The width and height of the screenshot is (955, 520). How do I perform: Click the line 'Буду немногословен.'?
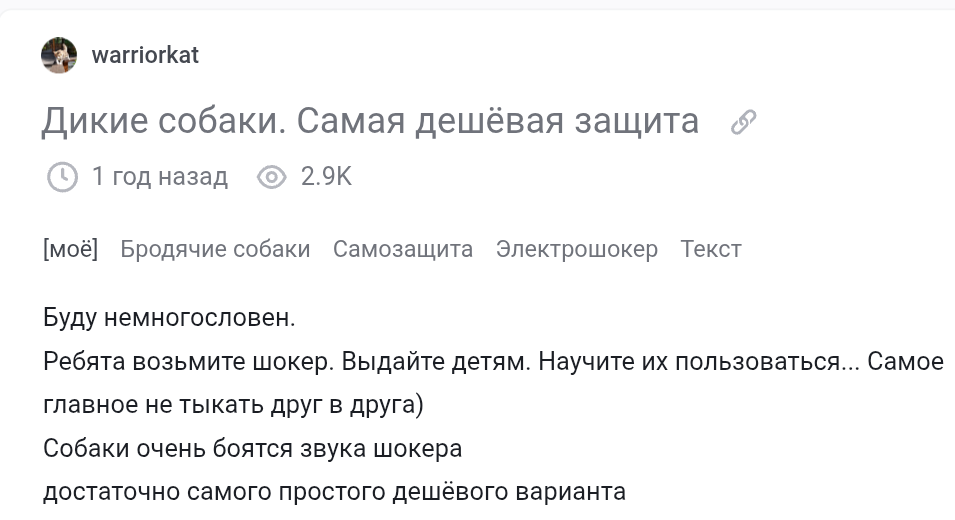tap(170, 318)
